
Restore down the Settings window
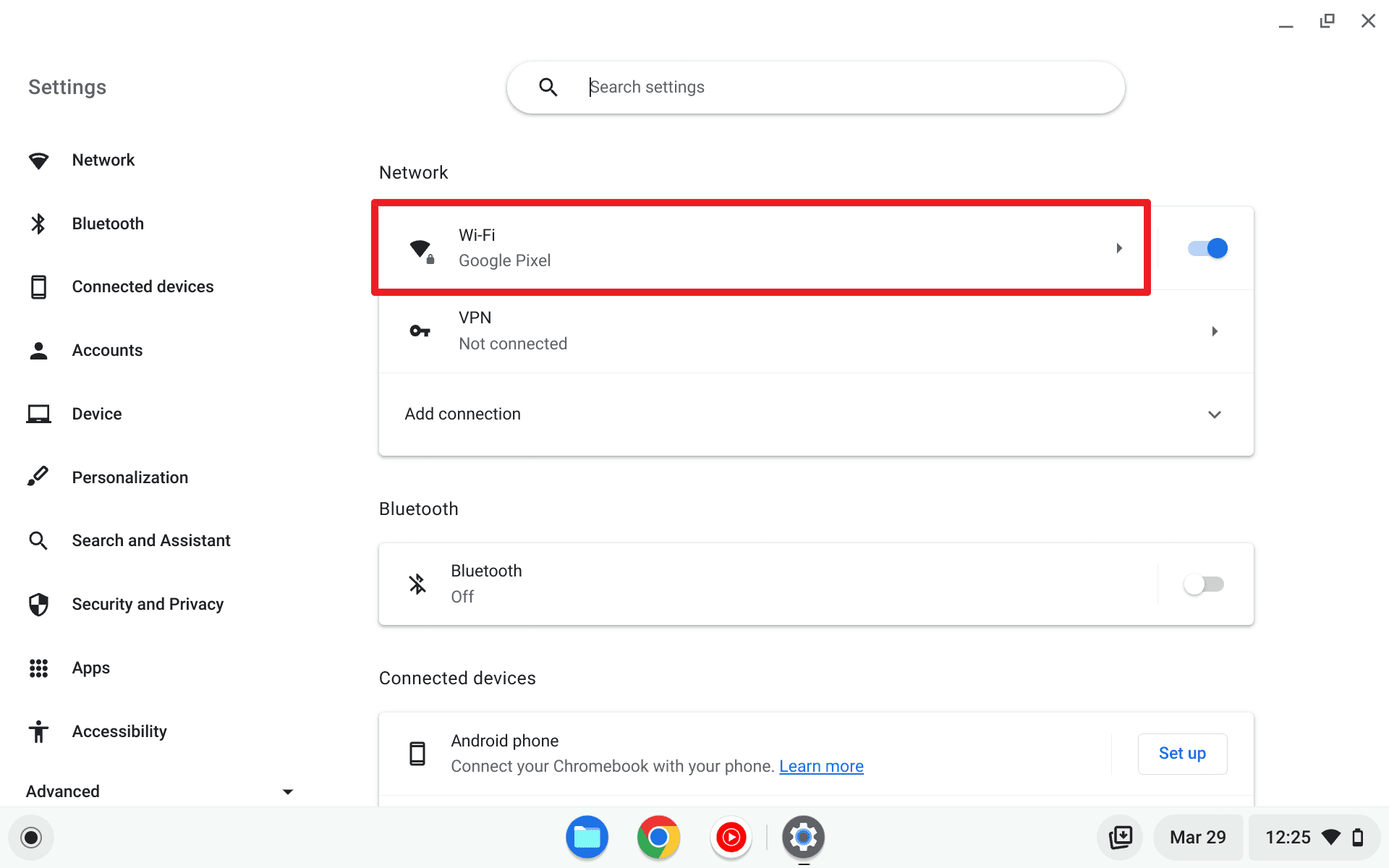pyautogui.click(x=1327, y=21)
